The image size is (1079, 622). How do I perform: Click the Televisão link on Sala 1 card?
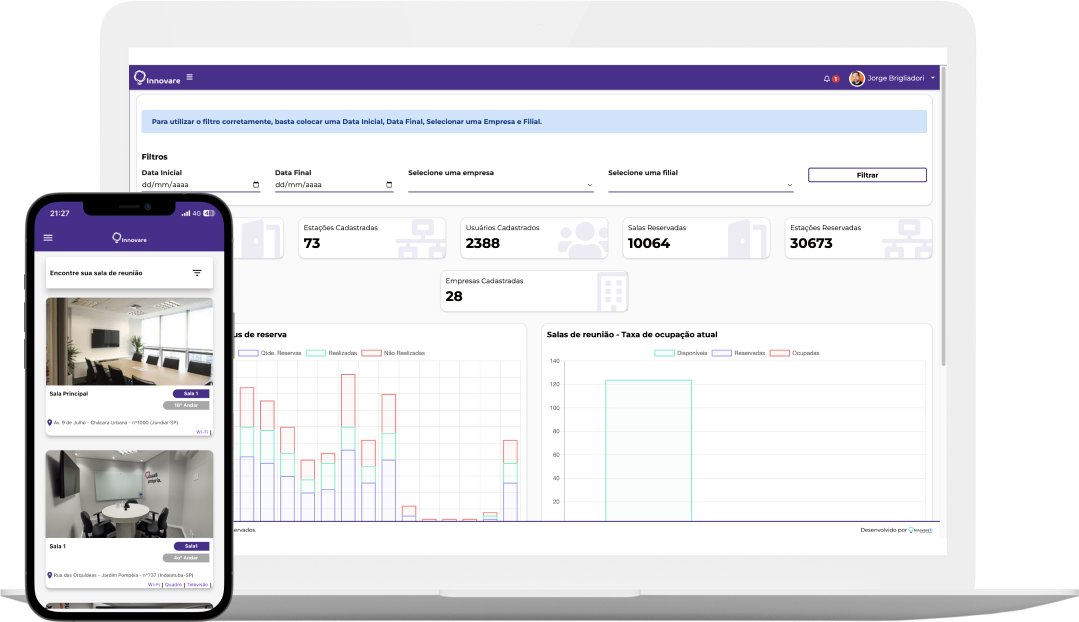pyautogui.click(x=197, y=585)
